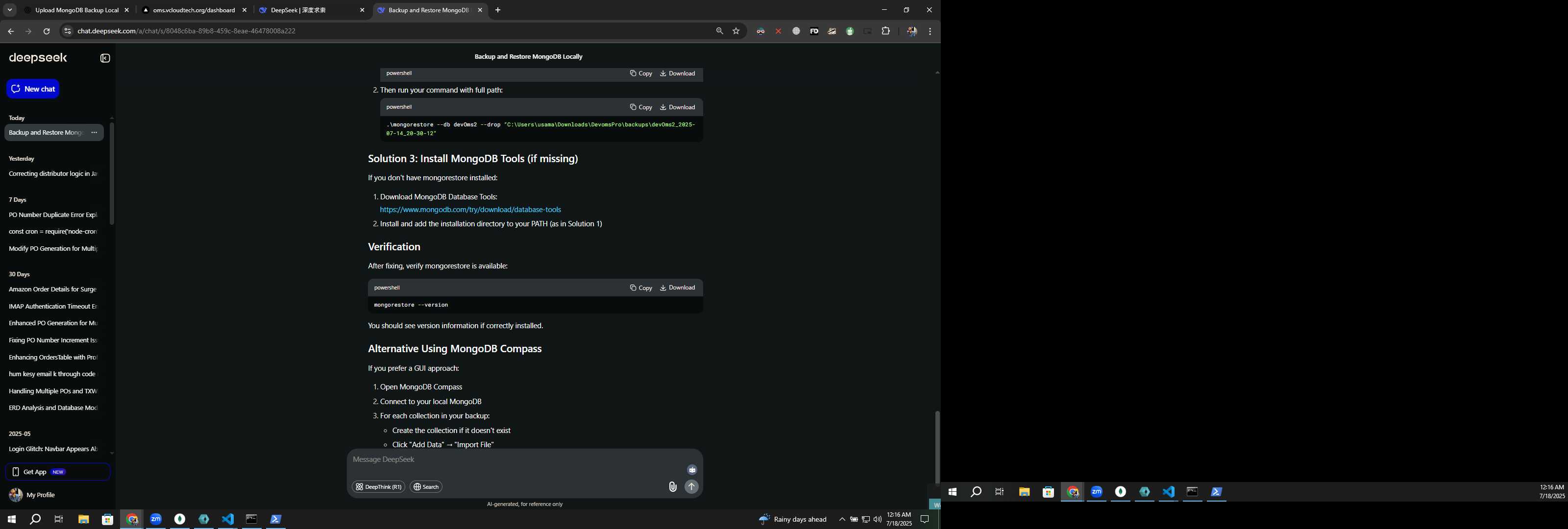
Task: Open VS Code from left monitor taskbar
Action: [228, 519]
